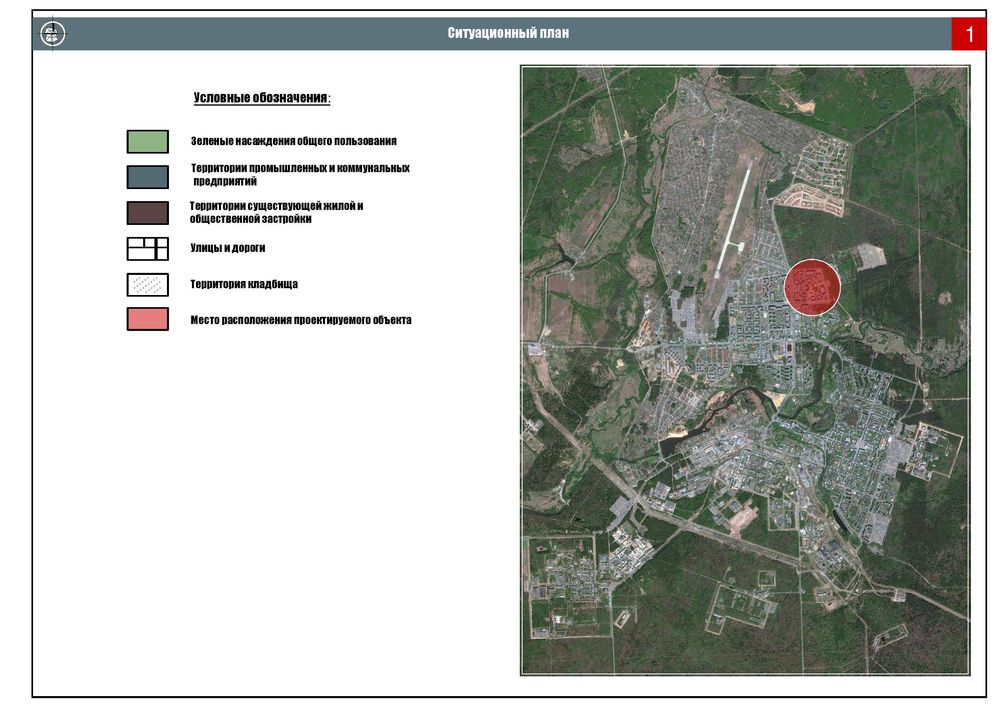Click the white airport runway on the map
This screenshot has width=1000, height=707.
733,220
